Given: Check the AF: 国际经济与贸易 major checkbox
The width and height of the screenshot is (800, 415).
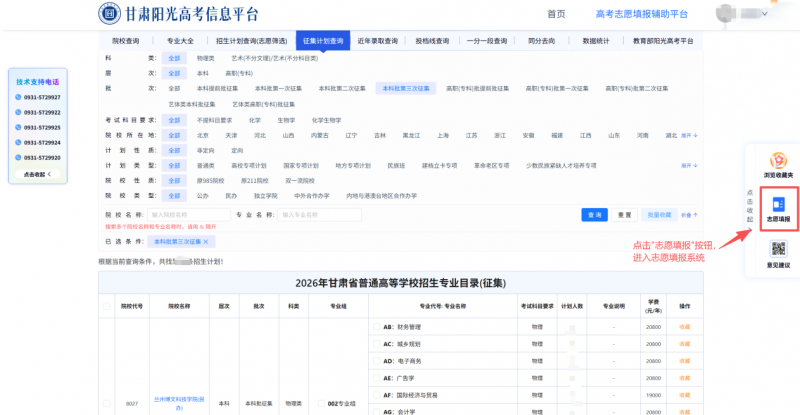Looking at the screenshot, I should pos(376,395).
